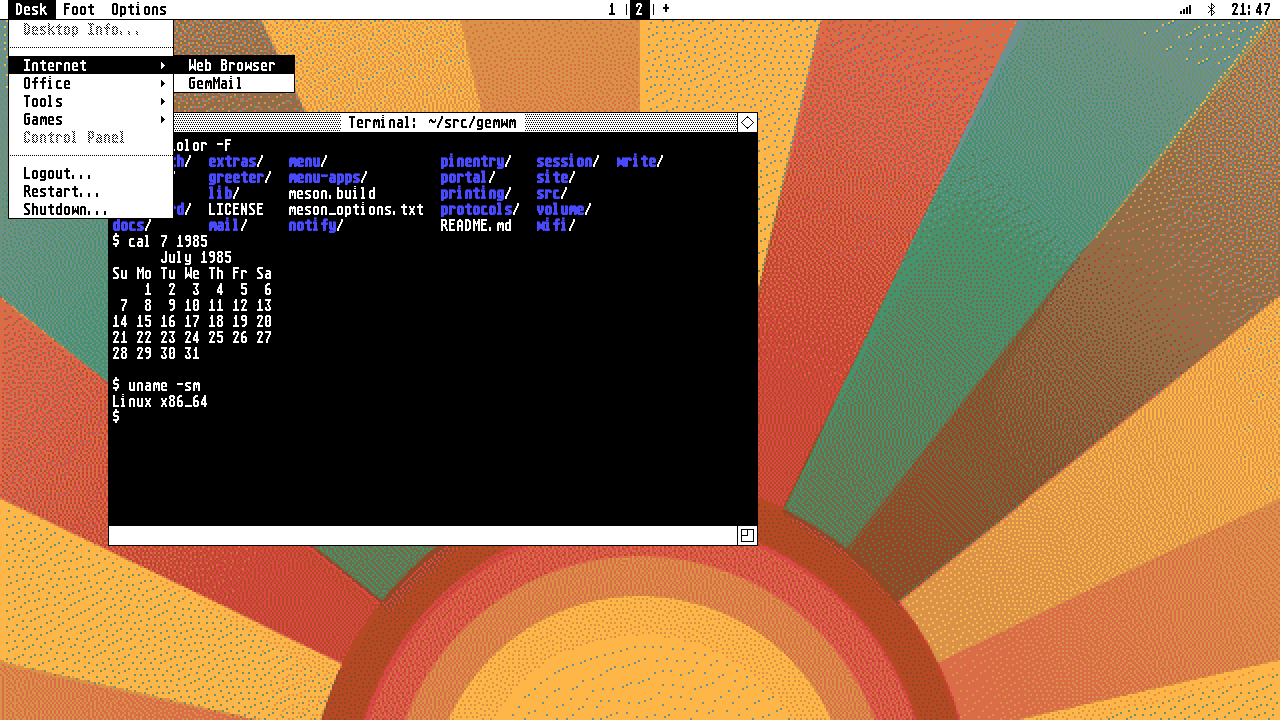Click the volume/ directory entry
Viewport: 1280px width, 720px height.
[x=564, y=209]
